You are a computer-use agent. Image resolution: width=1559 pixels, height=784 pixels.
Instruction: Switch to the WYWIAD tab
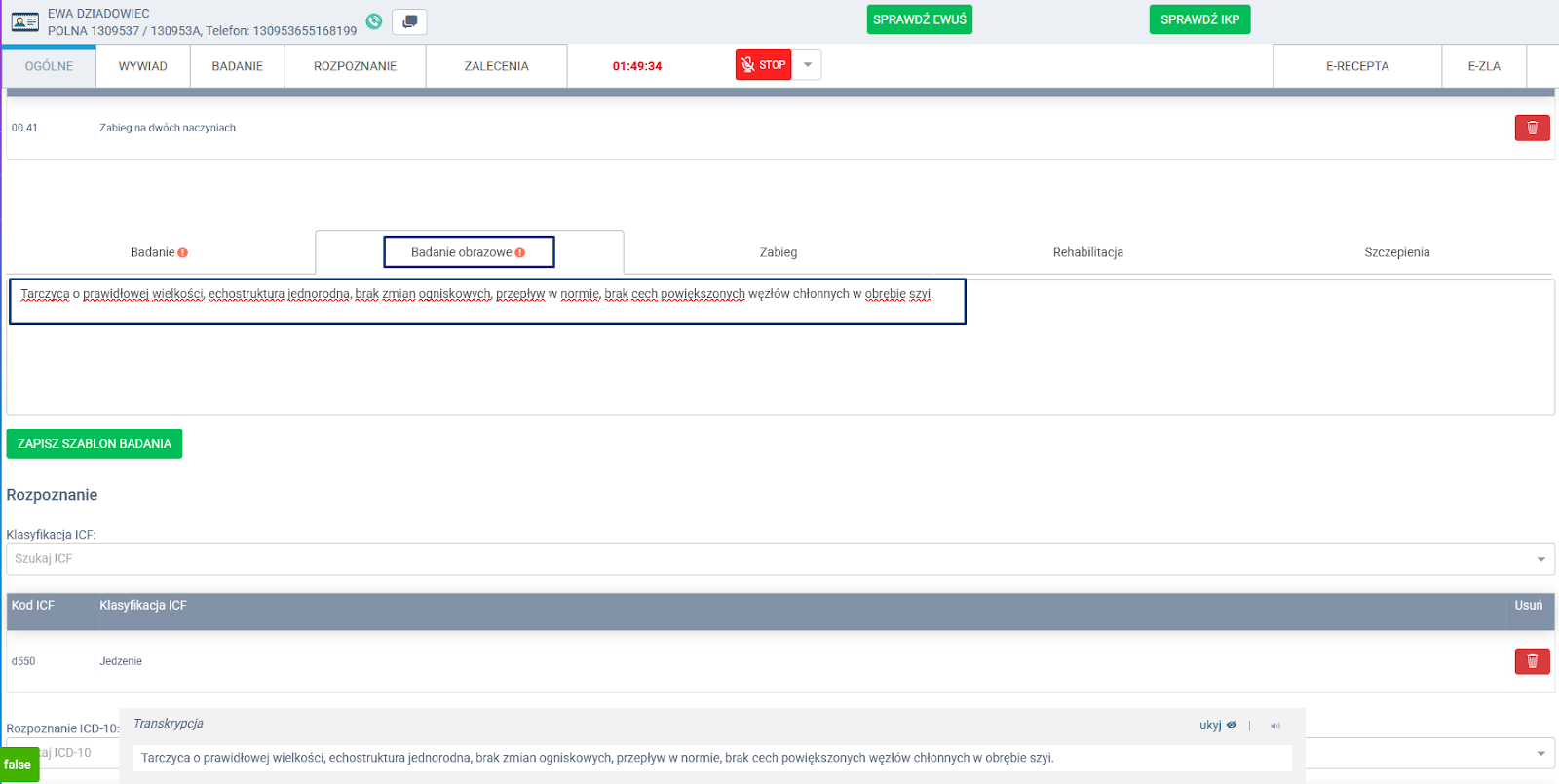[143, 66]
